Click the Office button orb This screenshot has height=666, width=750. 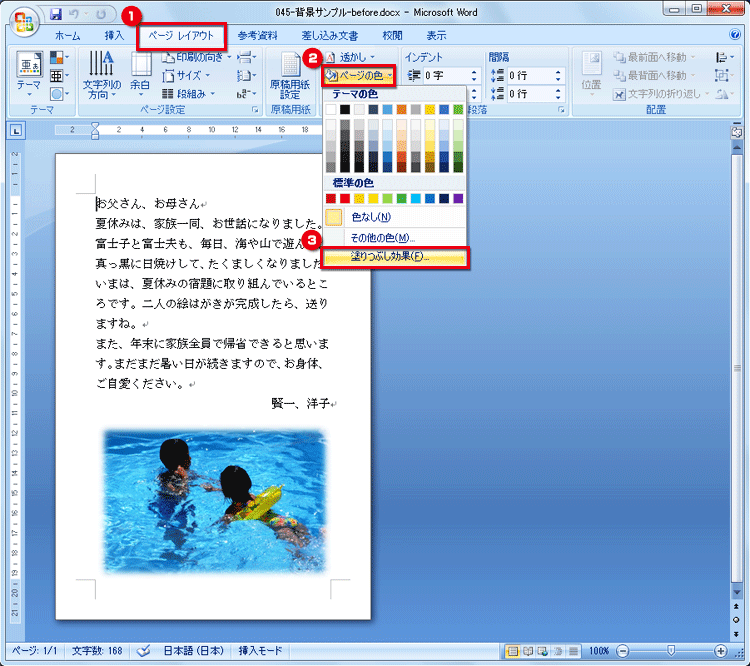pyautogui.click(x=25, y=22)
